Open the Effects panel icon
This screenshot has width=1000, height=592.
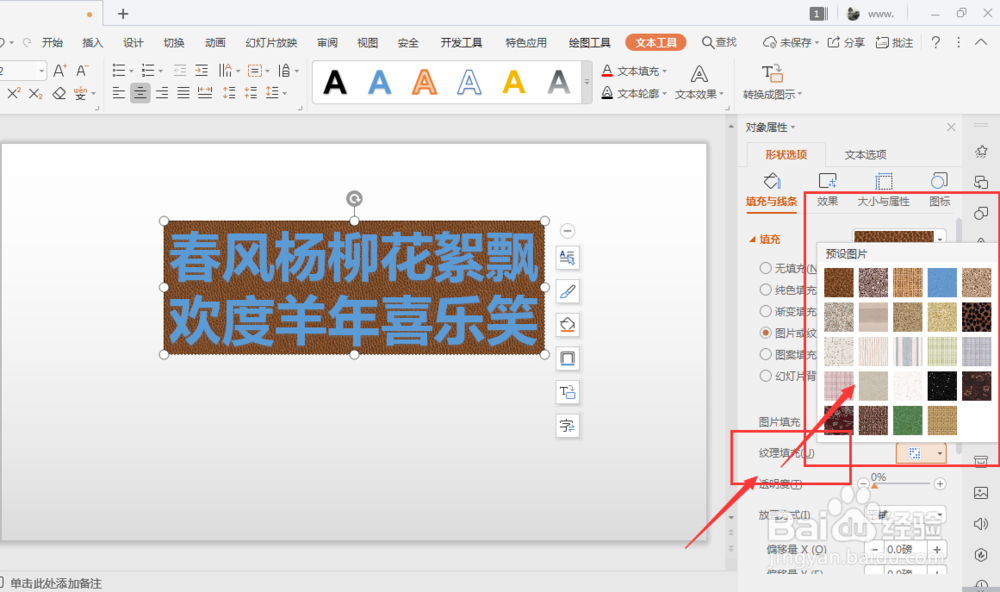pos(827,181)
